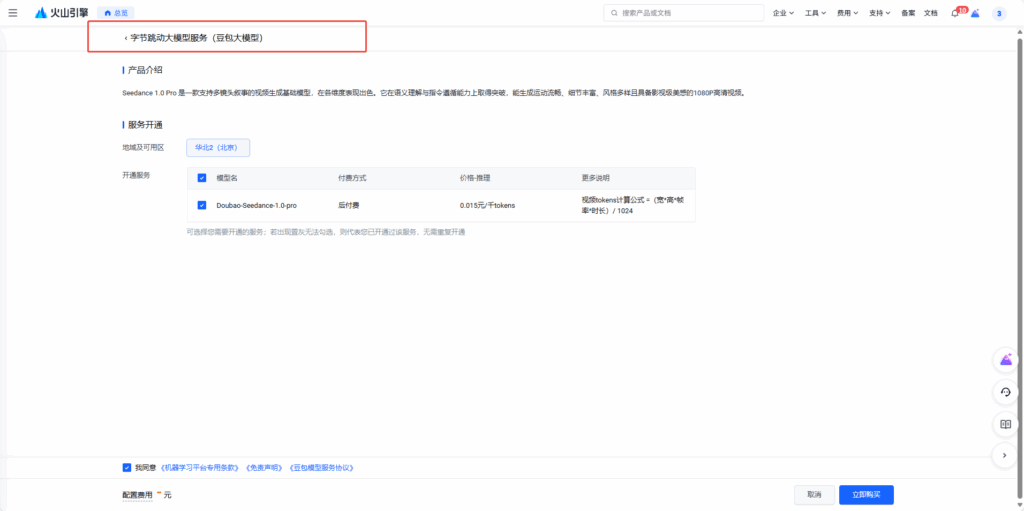Toggle the 我同意 agreement checkbox
This screenshot has width=1024, height=511.
(x=127, y=467)
